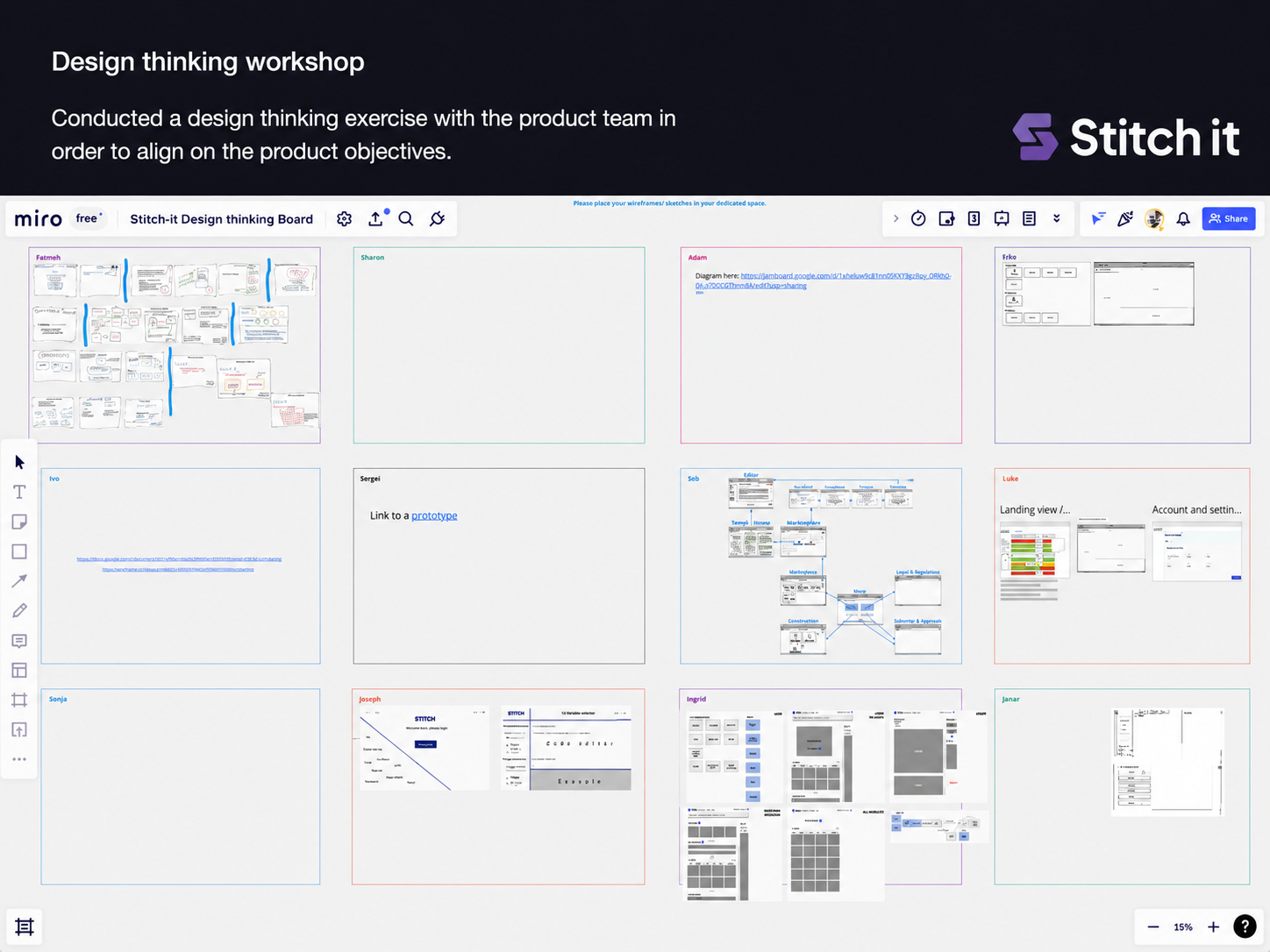Open the estimation card icon
This screenshot has height=952, width=1270.
(x=974, y=219)
